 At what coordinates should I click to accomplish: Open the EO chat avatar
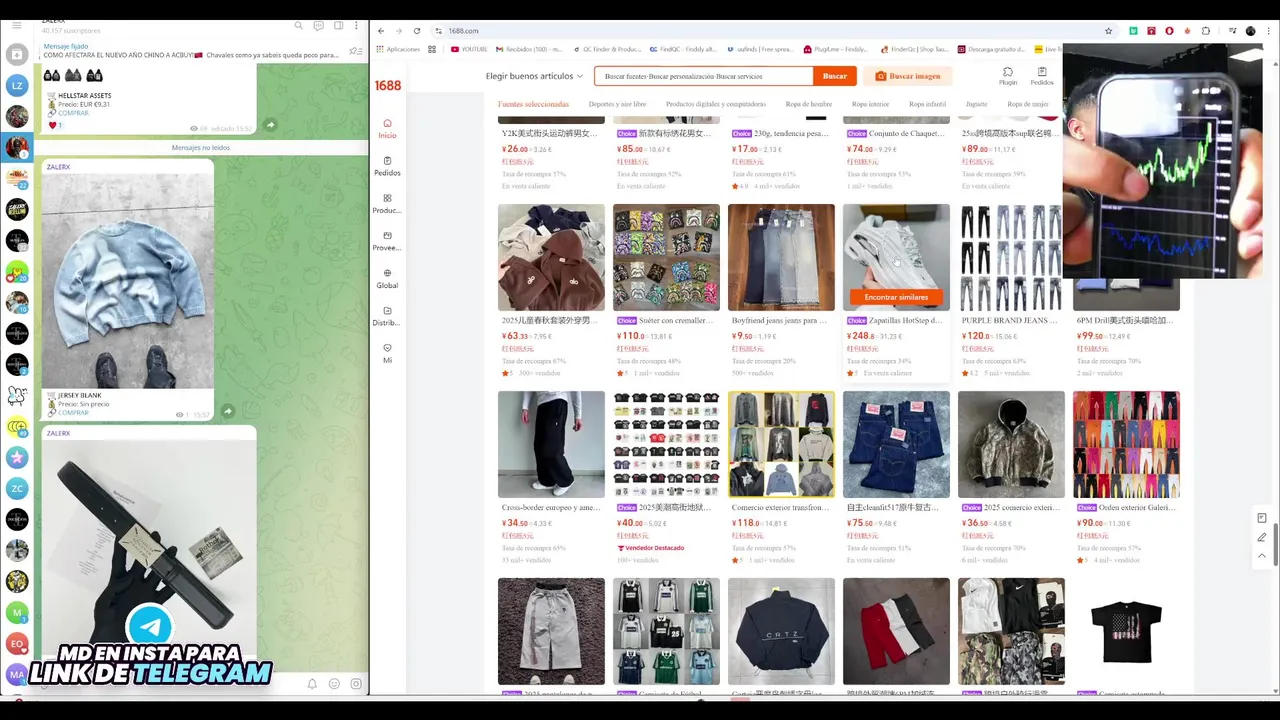coord(17,644)
